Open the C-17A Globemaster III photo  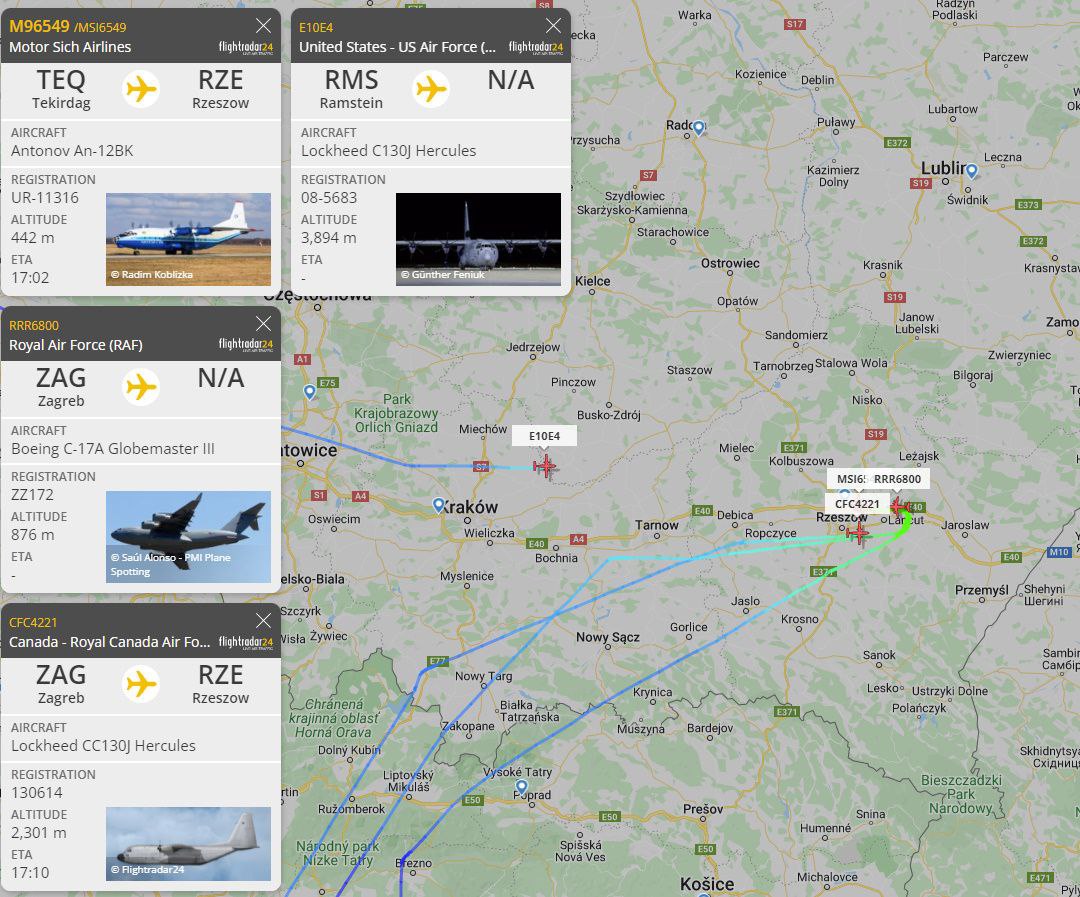pyautogui.click(x=188, y=537)
